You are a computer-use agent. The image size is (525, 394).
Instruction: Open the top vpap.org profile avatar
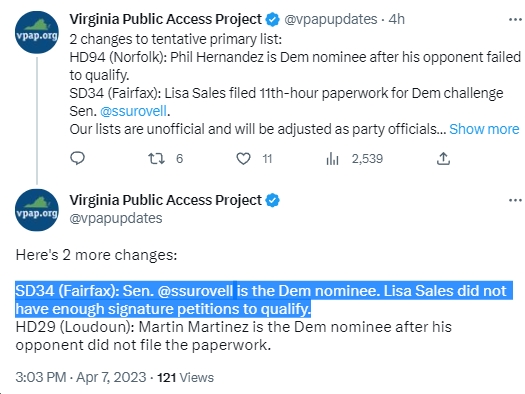pos(37,32)
